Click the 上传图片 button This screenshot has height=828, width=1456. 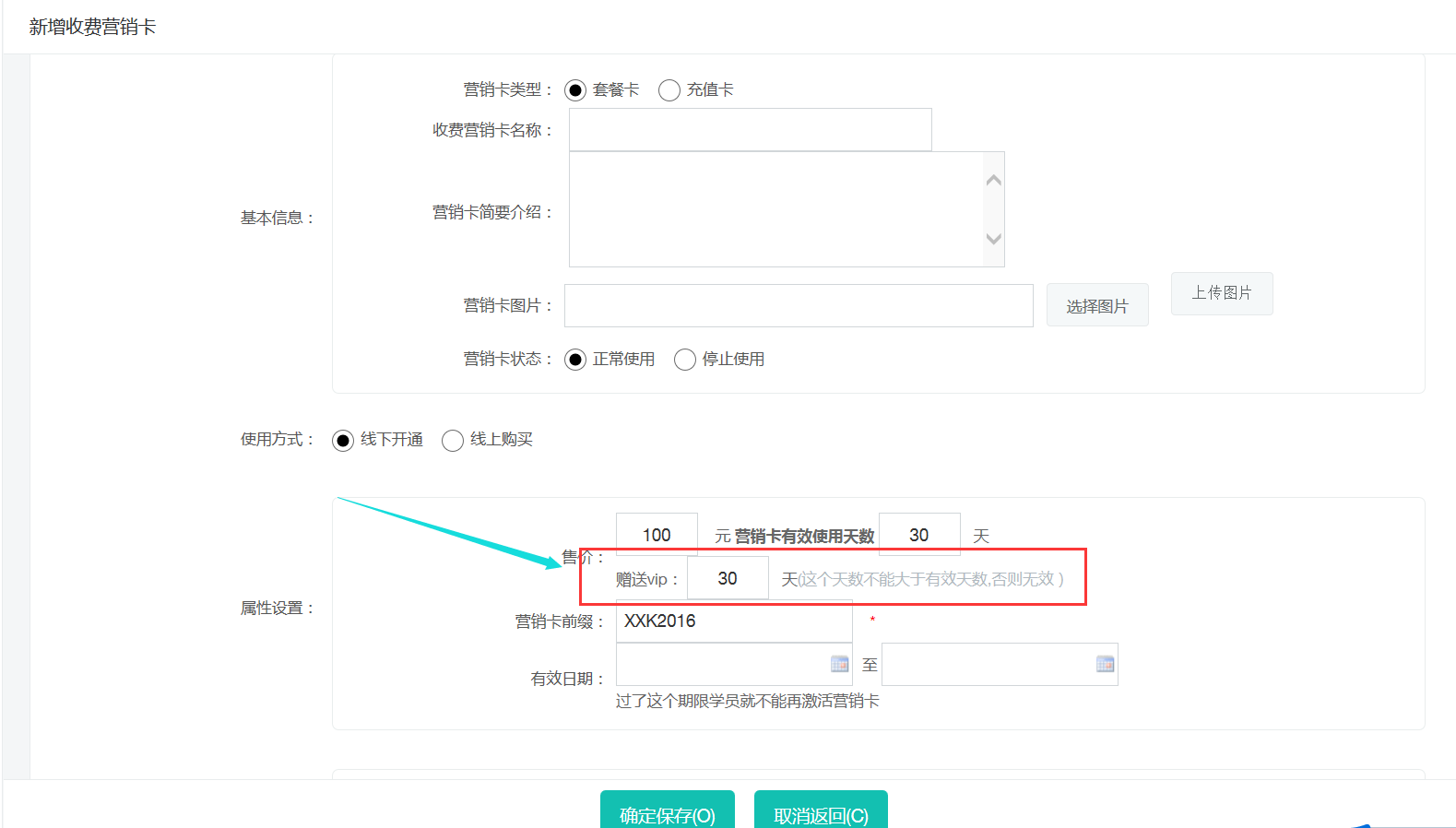1222,293
